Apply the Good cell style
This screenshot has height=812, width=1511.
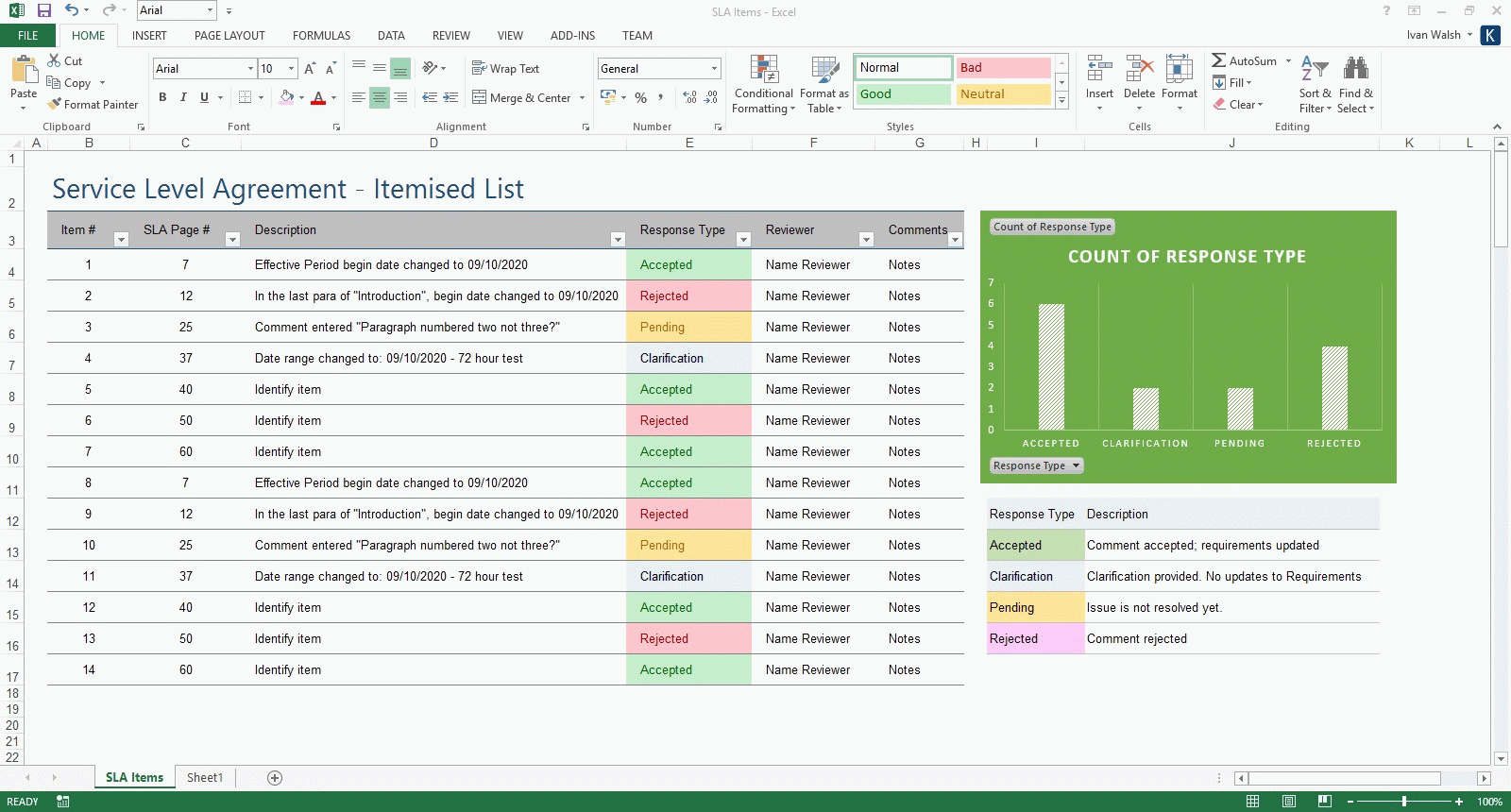[903, 94]
